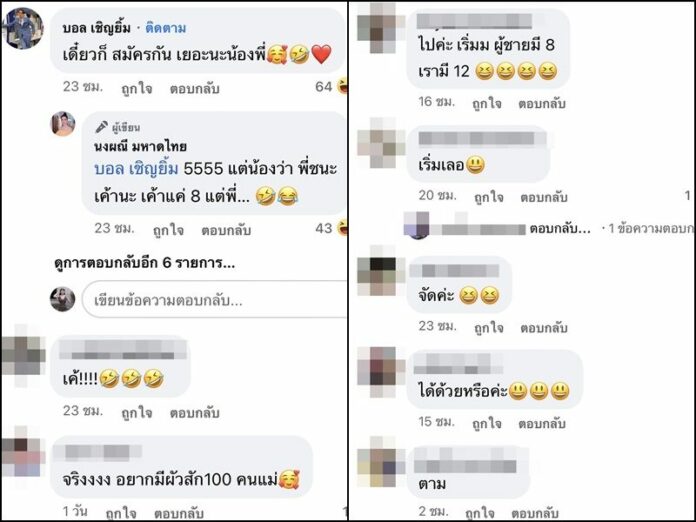Image resolution: width=696 pixels, height=522 pixels.
Task: Open บอล เชิญยิ้ม profile picture
Action: click(23, 28)
